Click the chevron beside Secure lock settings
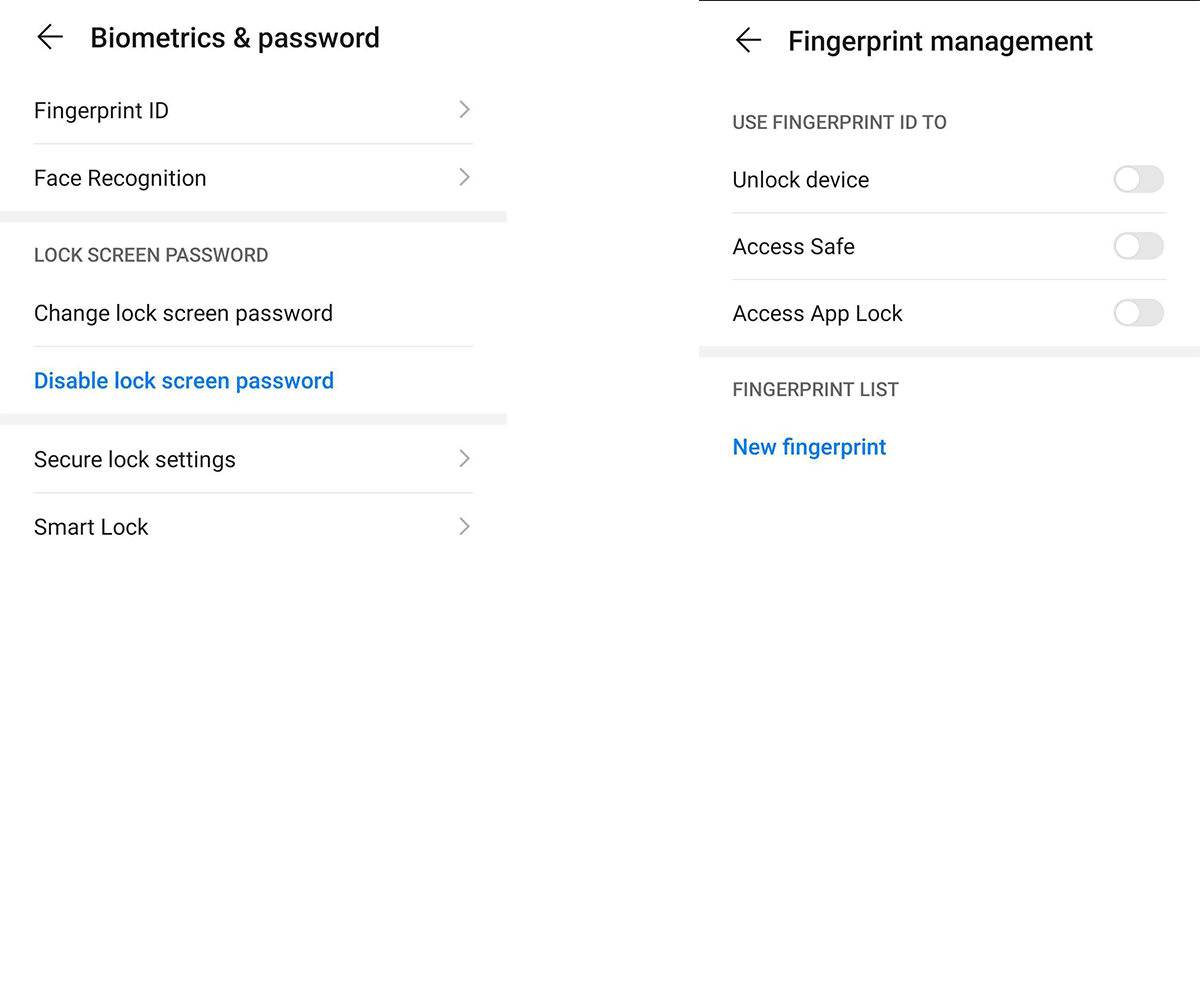1200x1000 pixels. [x=464, y=459]
